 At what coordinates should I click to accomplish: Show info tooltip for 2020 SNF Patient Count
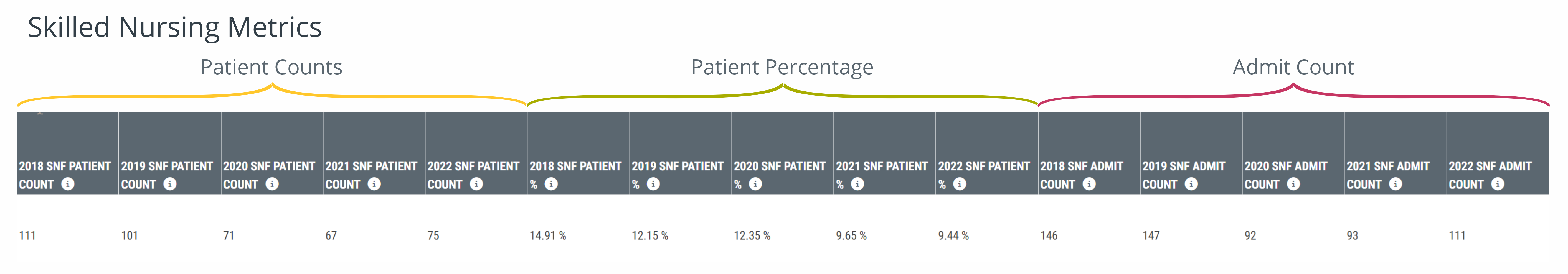point(272,183)
